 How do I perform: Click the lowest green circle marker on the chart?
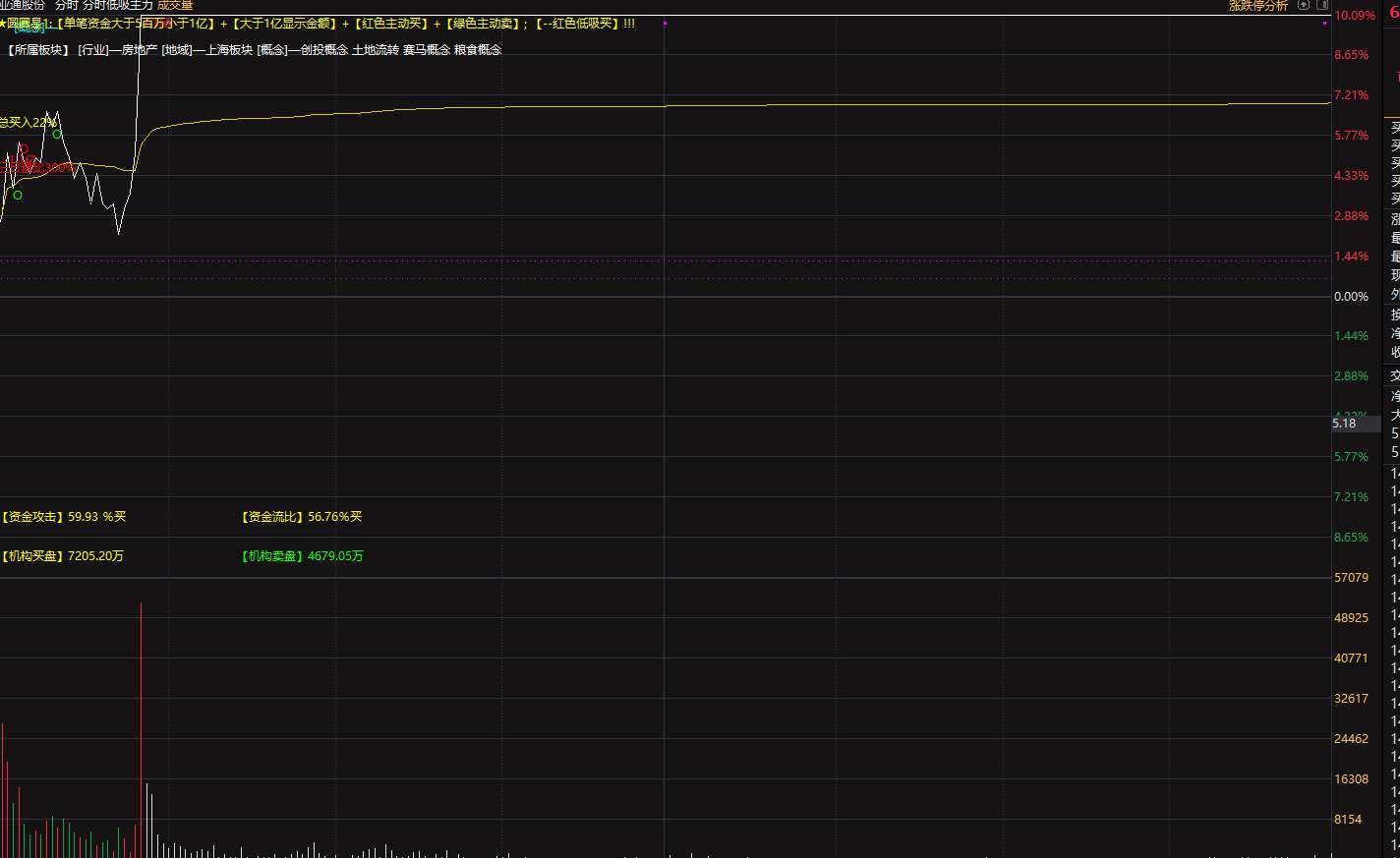tap(18, 195)
